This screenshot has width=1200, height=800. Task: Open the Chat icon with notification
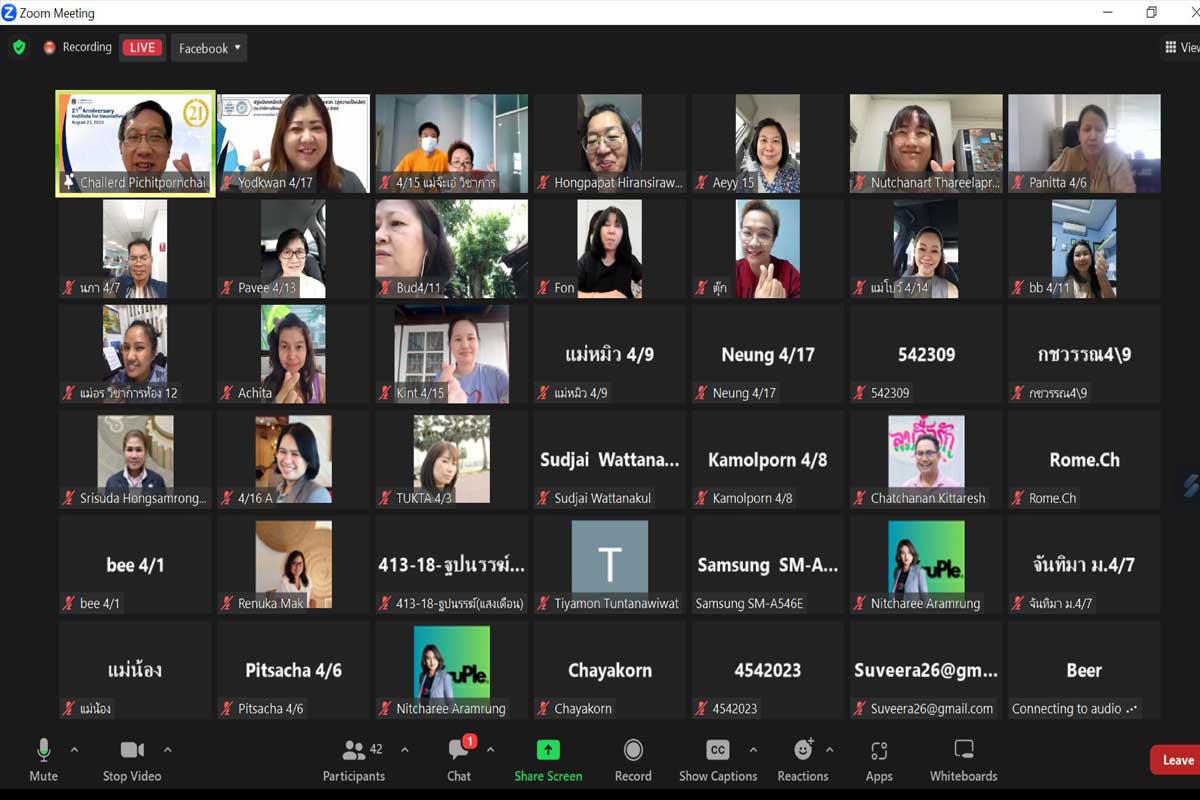tap(459, 750)
